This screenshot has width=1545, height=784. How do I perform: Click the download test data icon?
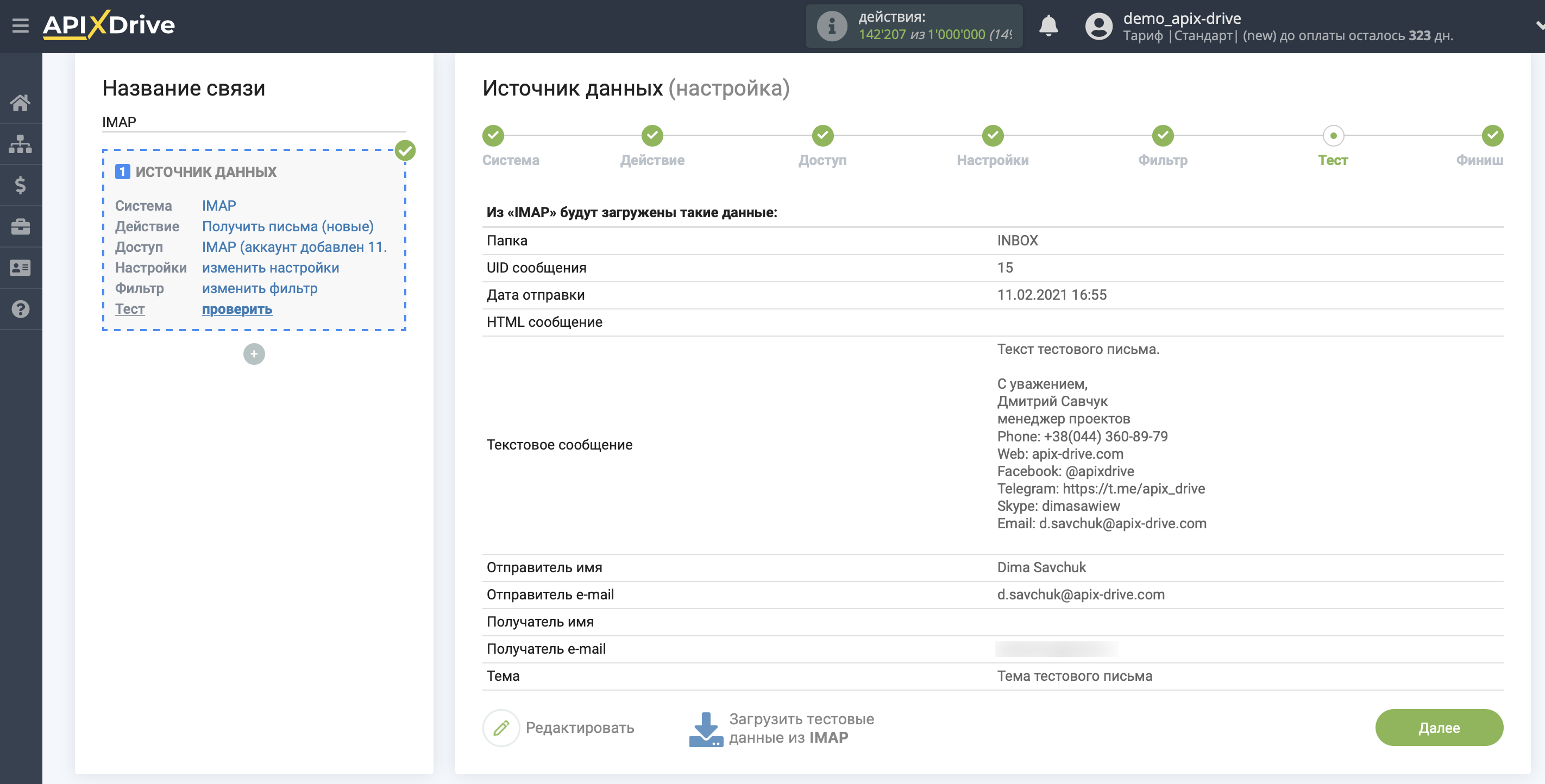coord(705,729)
